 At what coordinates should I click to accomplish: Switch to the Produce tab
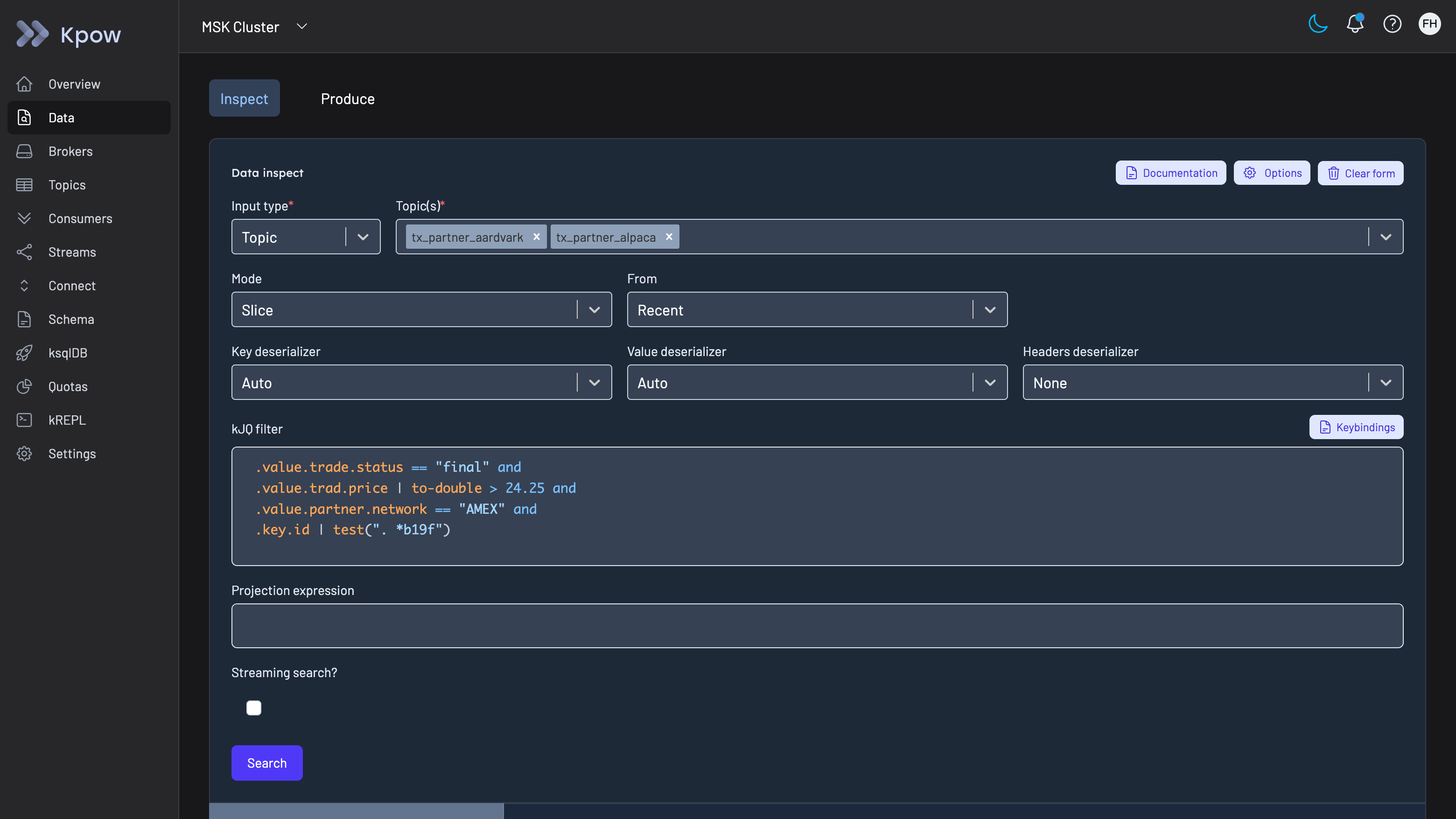[x=348, y=98]
